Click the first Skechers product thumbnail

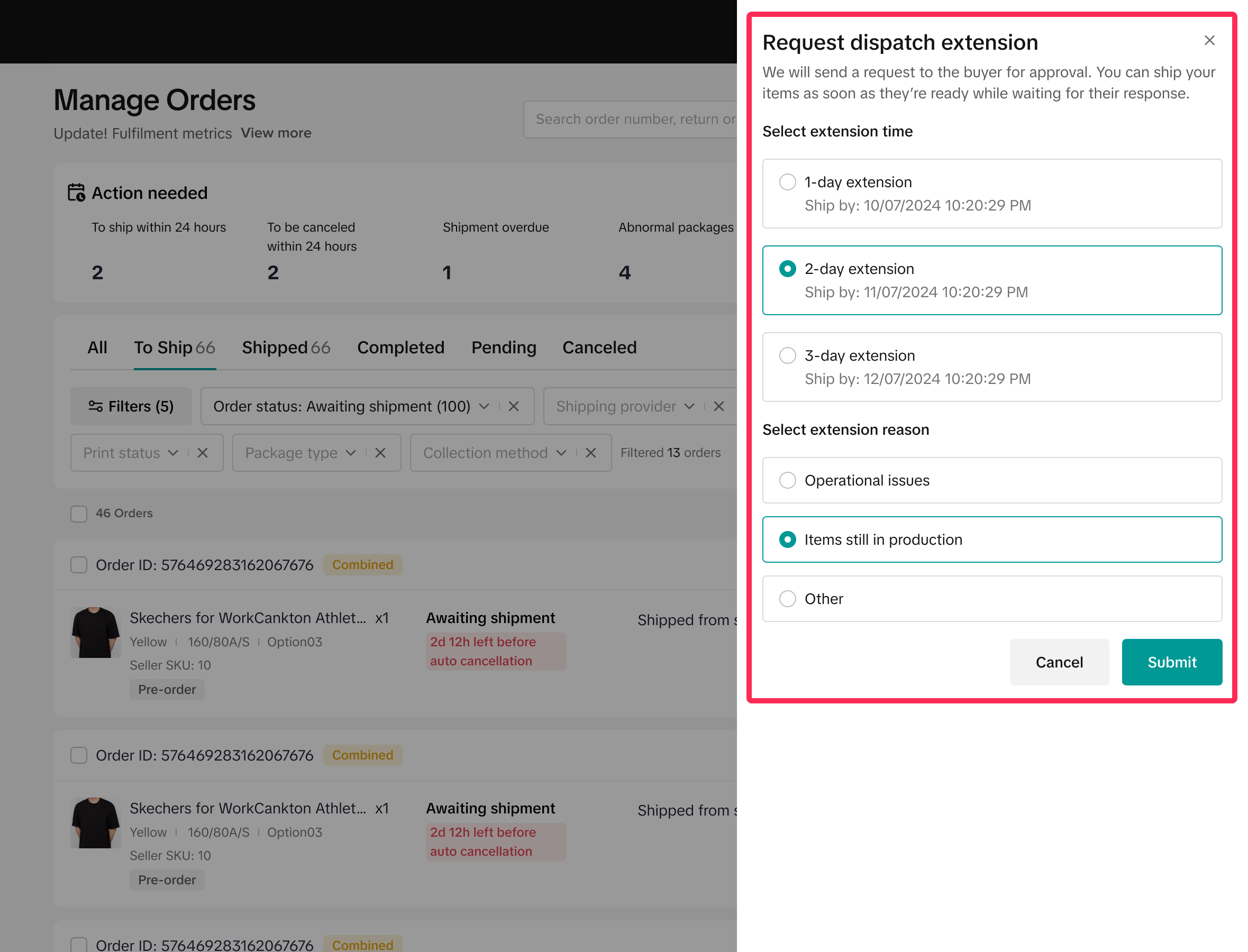(x=95, y=632)
